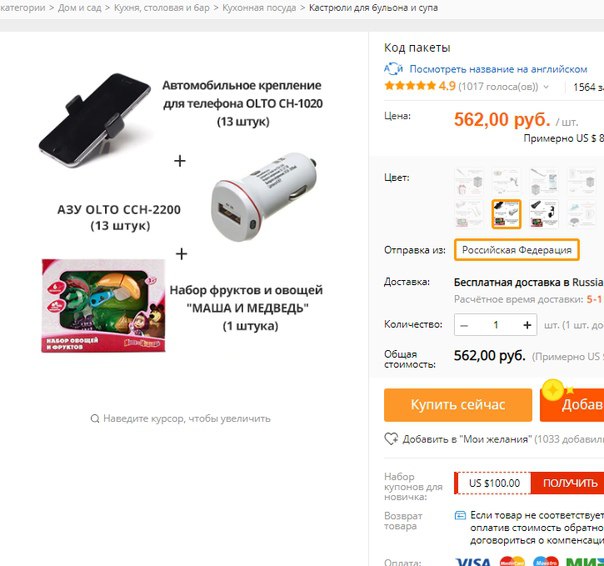Expand the rating votes dropdown arrow
604x566 pixels.
pyautogui.click(x=546, y=87)
